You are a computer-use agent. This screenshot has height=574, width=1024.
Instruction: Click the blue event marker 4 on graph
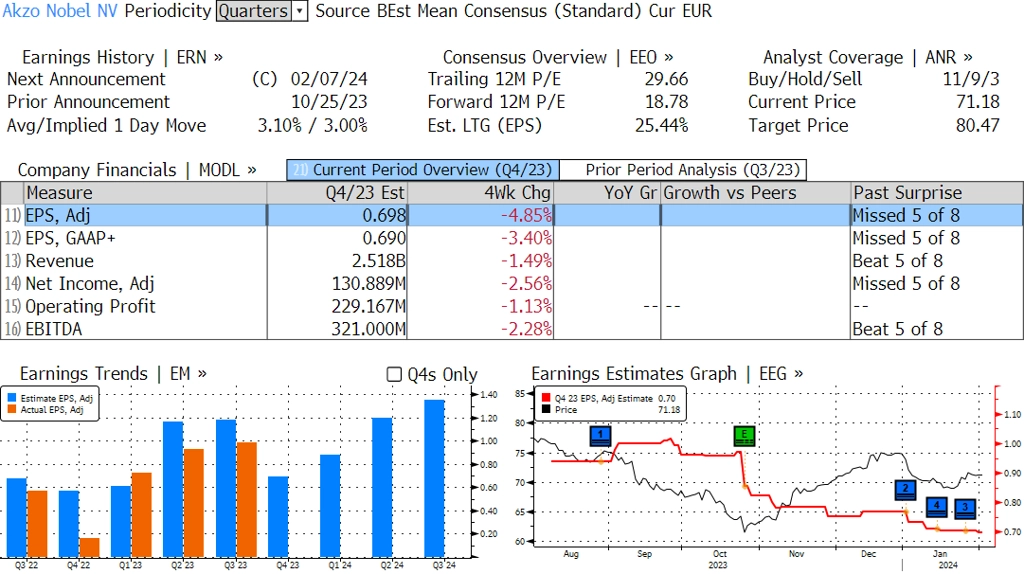(936, 507)
